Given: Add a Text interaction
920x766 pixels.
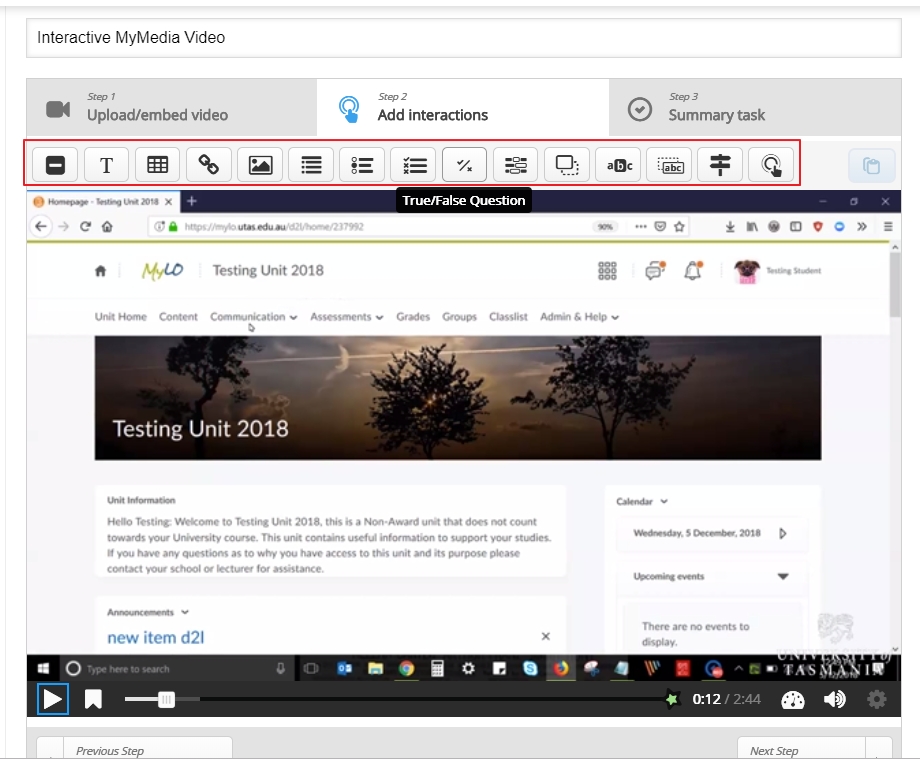Looking at the screenshot, I should point(106,165).
